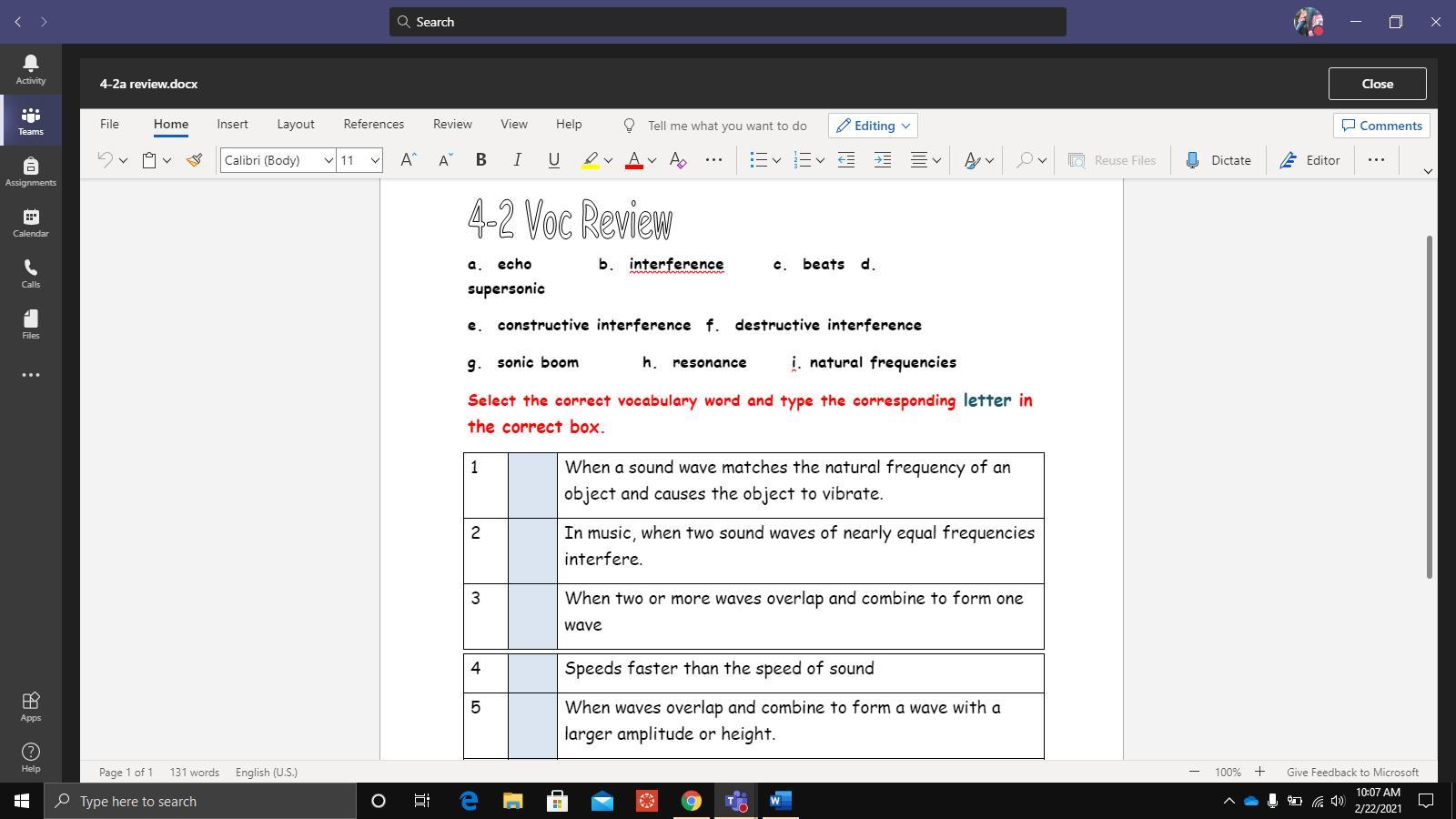The height and width of the screenshot is (819, 1456).
Task: Switch to the Review tab
Action: pos(452,124)
